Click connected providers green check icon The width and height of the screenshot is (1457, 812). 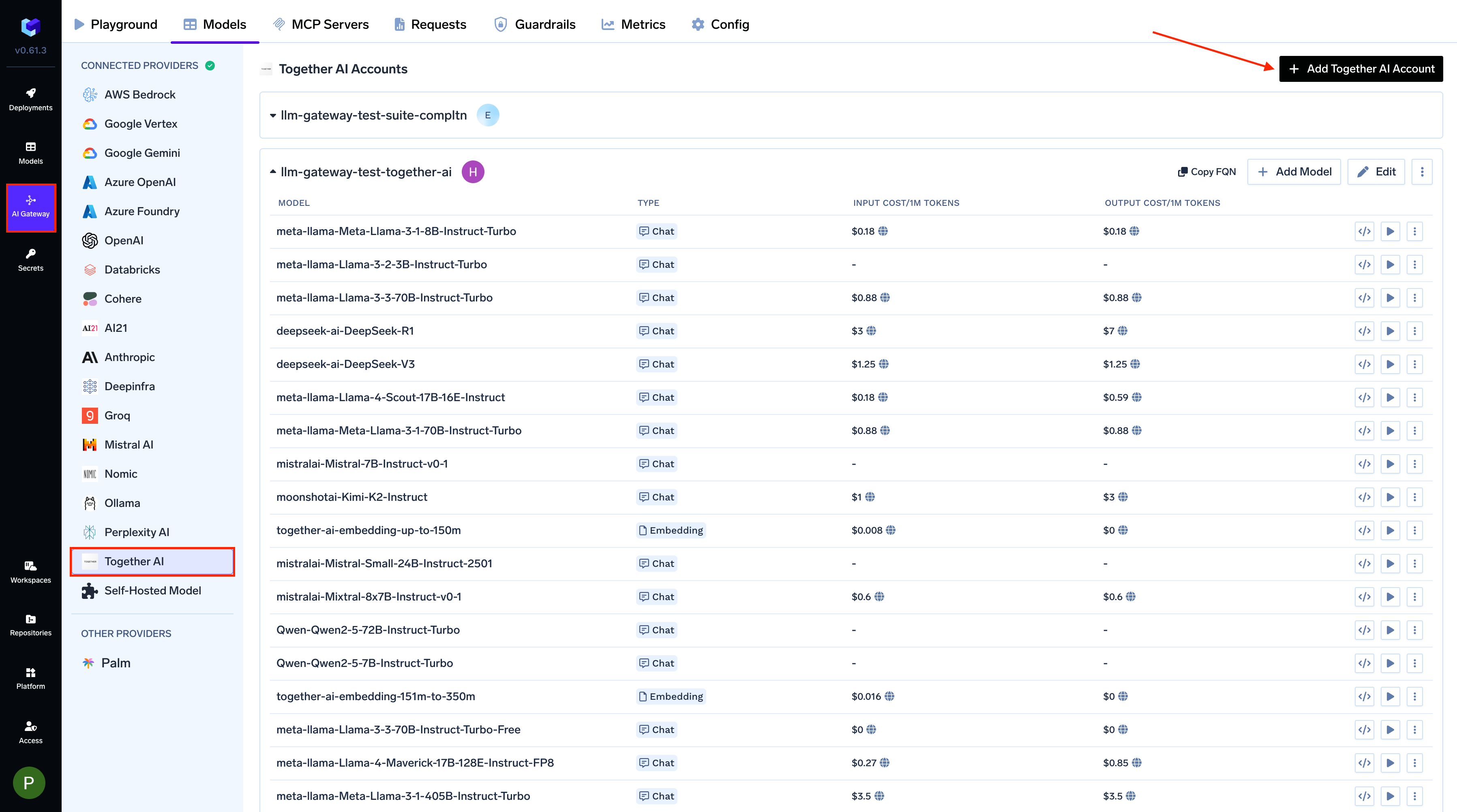[210, 66]
